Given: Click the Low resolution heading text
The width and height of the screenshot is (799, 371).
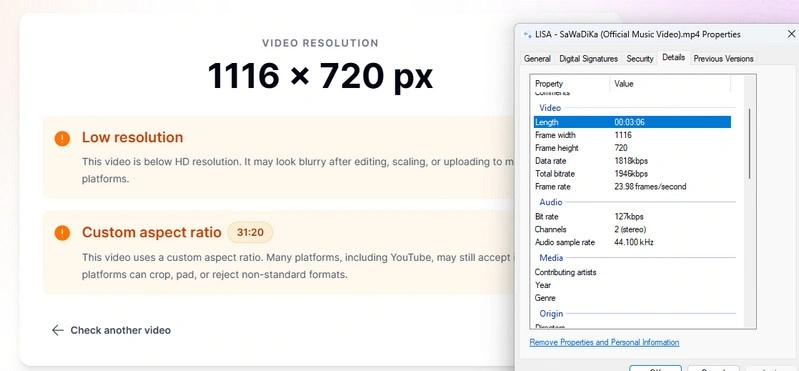Looking at the screenshot, I should pyautogui.click(x=132, y=138).
